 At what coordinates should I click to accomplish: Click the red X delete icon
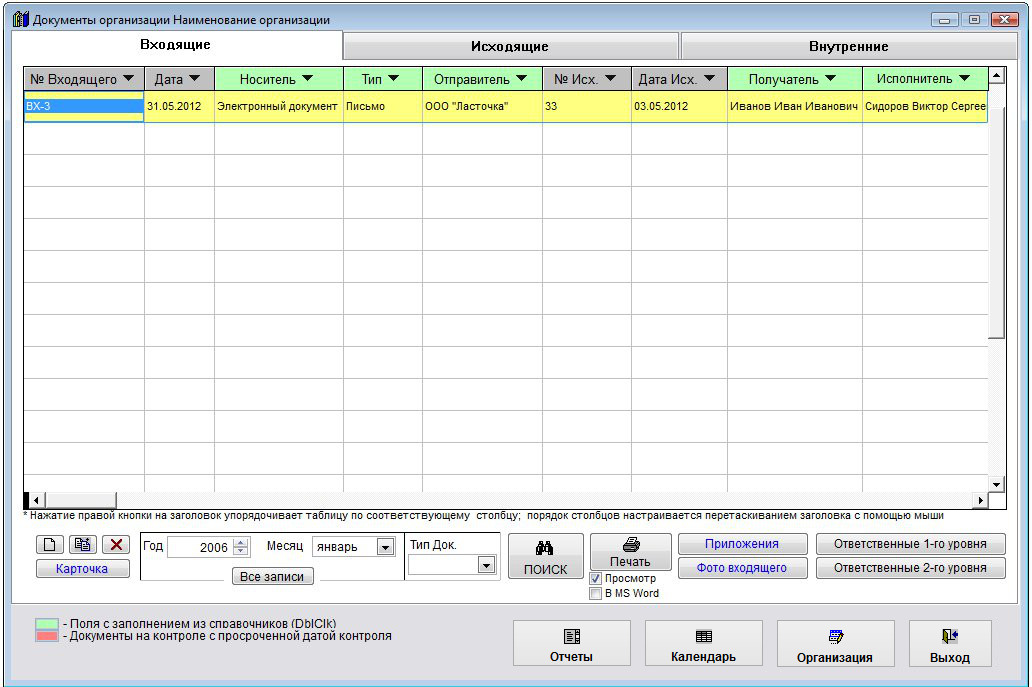(117, 545)
